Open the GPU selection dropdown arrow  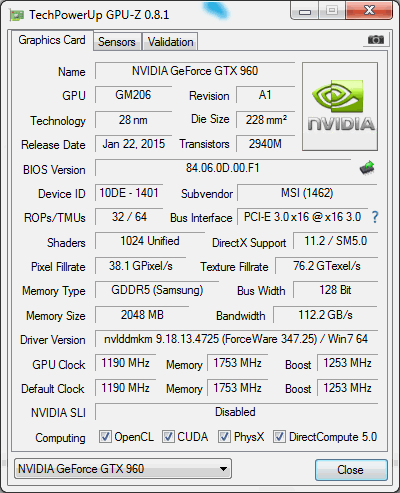pos(223,469)
